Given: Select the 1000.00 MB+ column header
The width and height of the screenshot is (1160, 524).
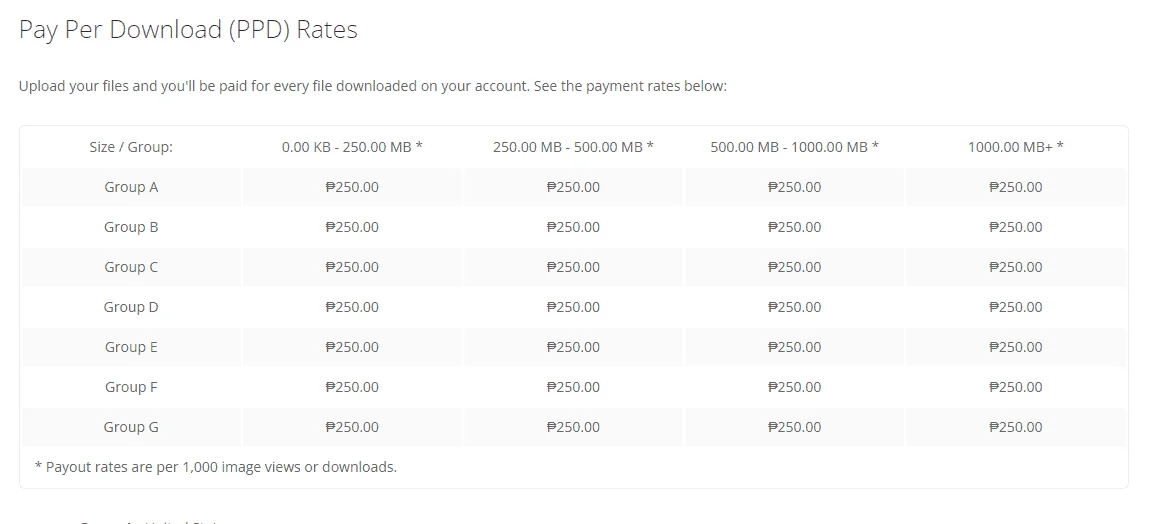Looking at the screenshot, I should pyautogui.click(x=1016, y=147).
